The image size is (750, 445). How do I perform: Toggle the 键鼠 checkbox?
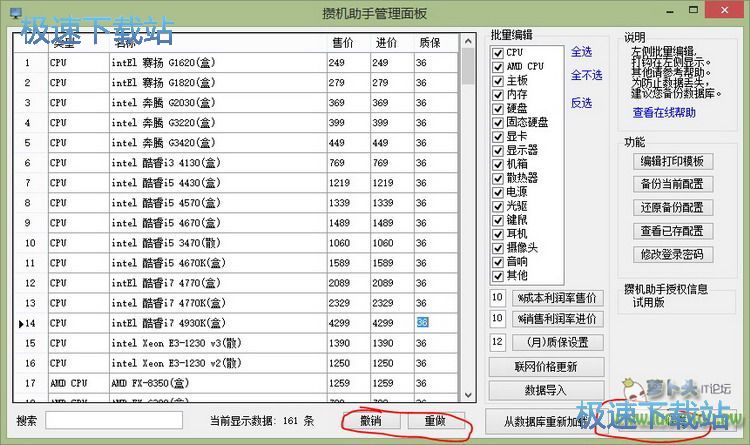[498, 220]
